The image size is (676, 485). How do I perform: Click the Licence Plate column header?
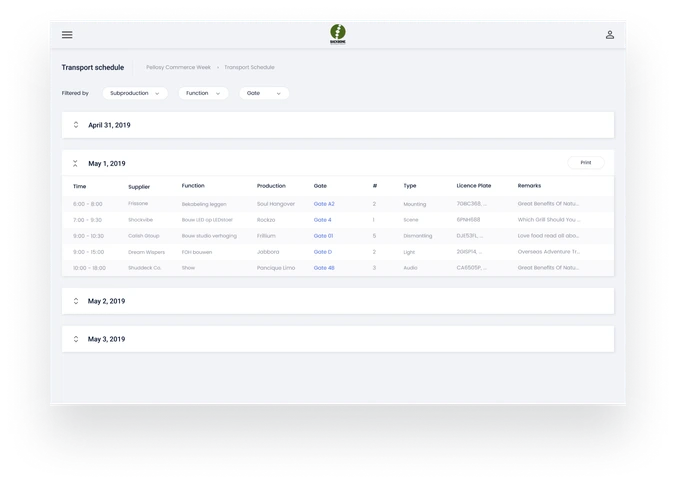474,186
